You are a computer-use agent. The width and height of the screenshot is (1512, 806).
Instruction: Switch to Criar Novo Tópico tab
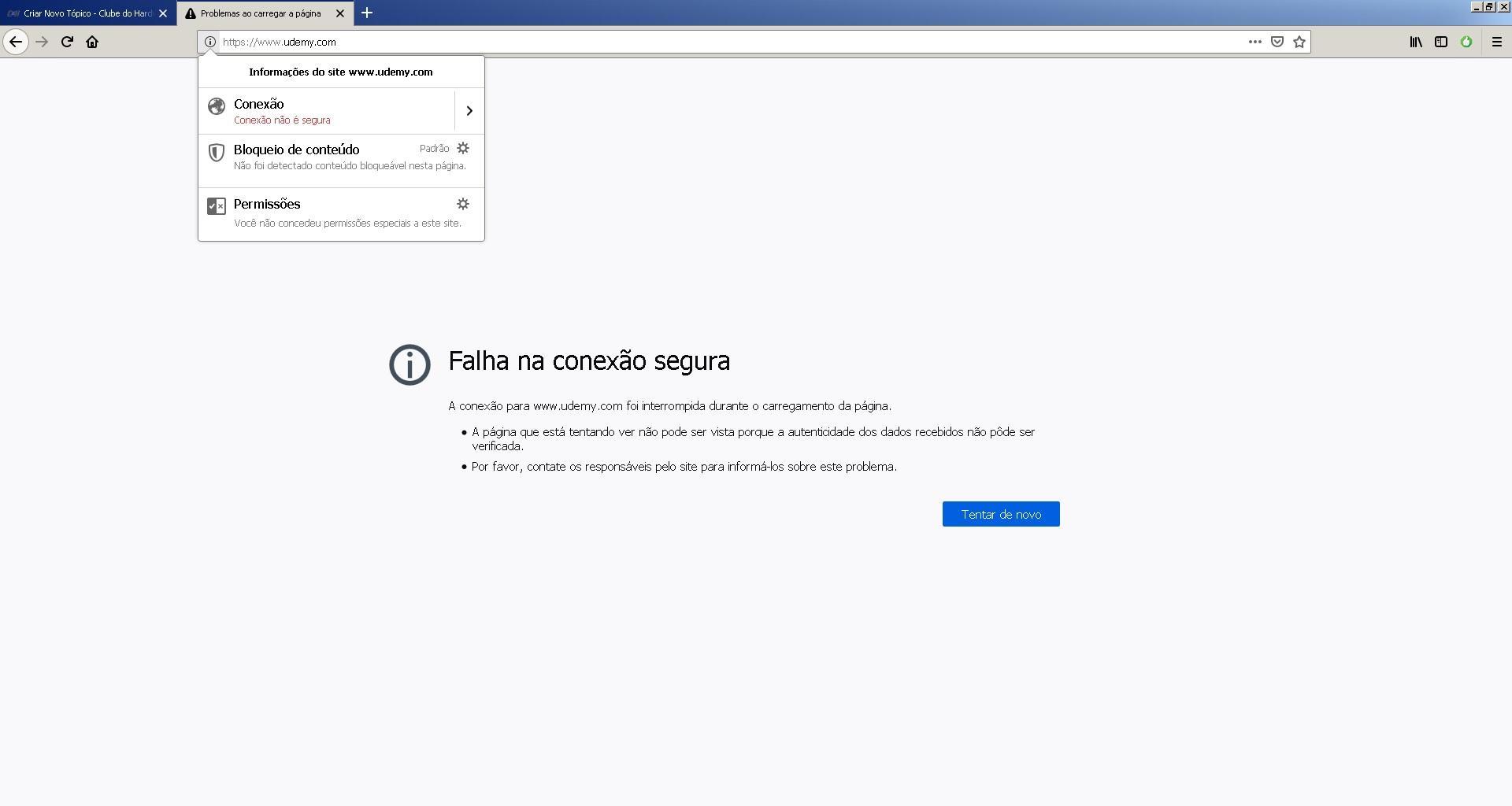(88, 13)
